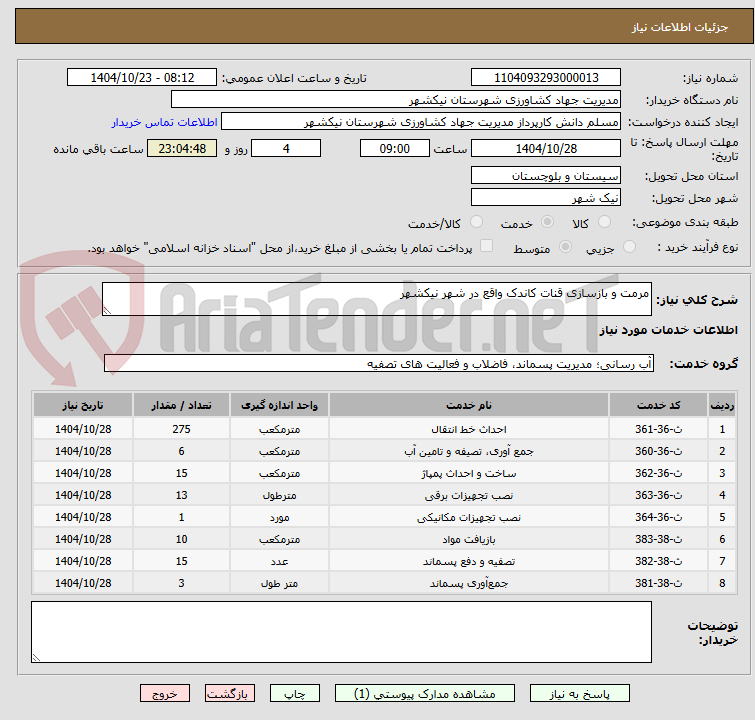Focus the شماره نیاز number field
The width and height of the screenshot is (755, 720).
(x=546, y=78)
